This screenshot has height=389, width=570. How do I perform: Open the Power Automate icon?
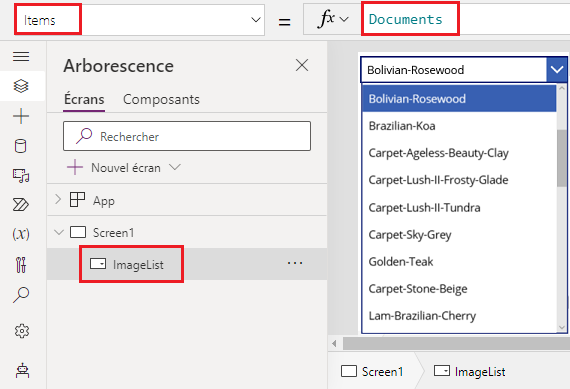[21, 205]
